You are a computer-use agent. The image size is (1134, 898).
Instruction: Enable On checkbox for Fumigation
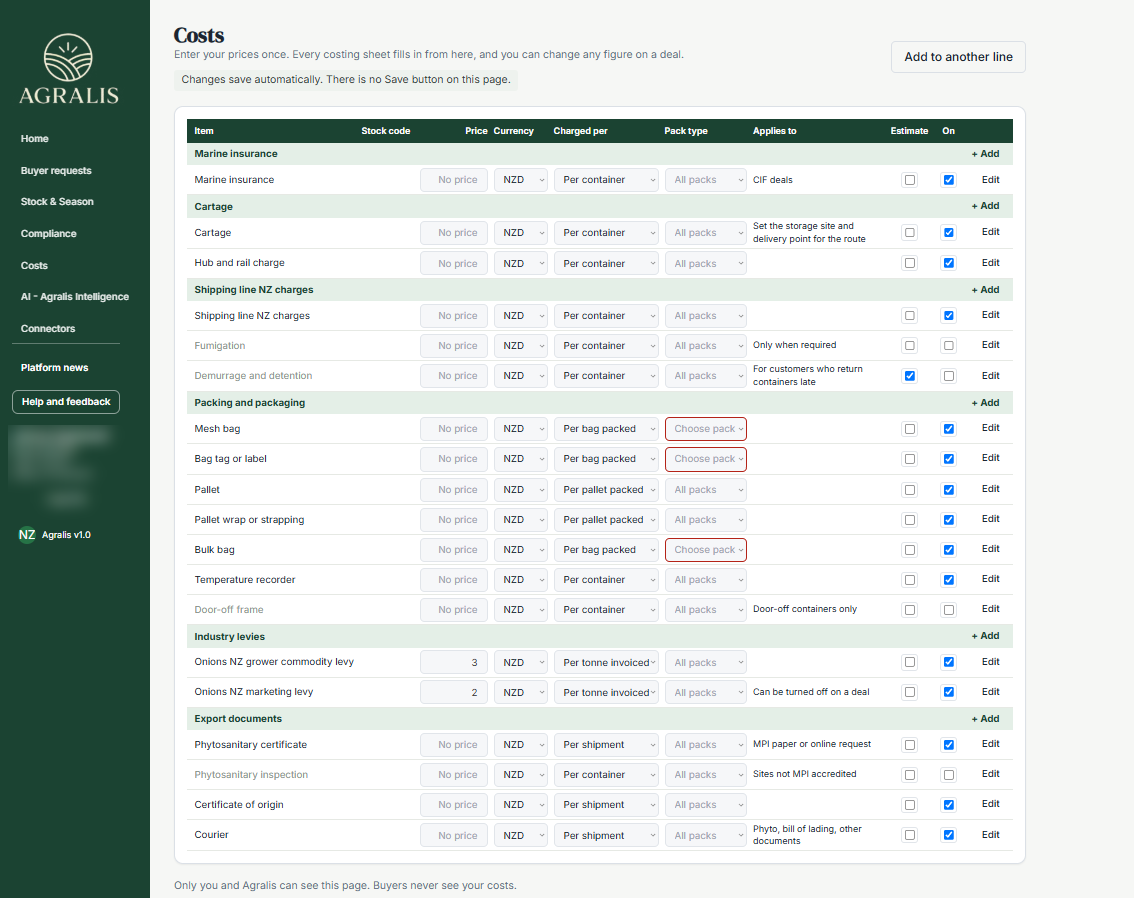coord(949,346)
